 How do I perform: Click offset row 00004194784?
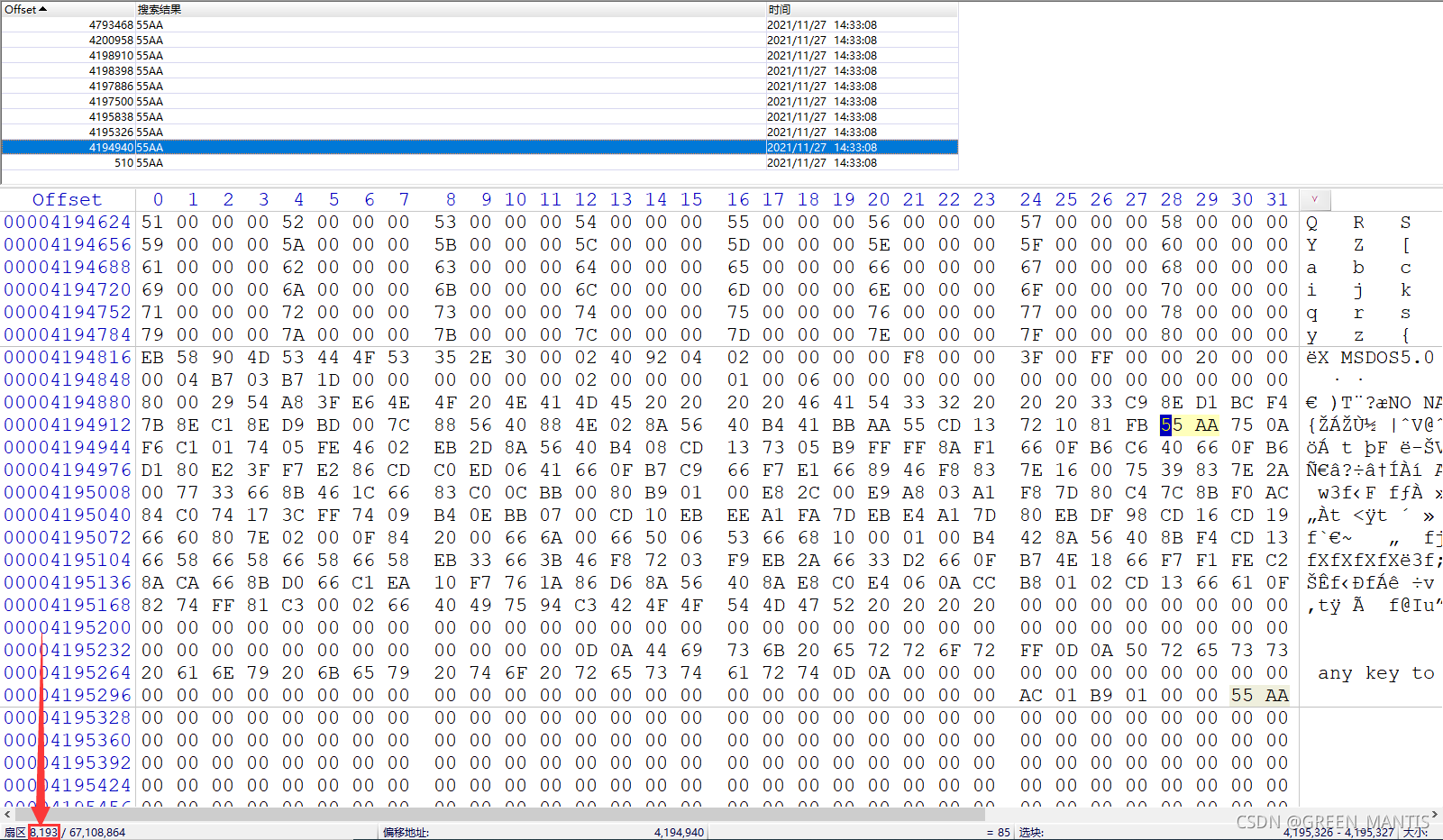(x=68, y=334)
